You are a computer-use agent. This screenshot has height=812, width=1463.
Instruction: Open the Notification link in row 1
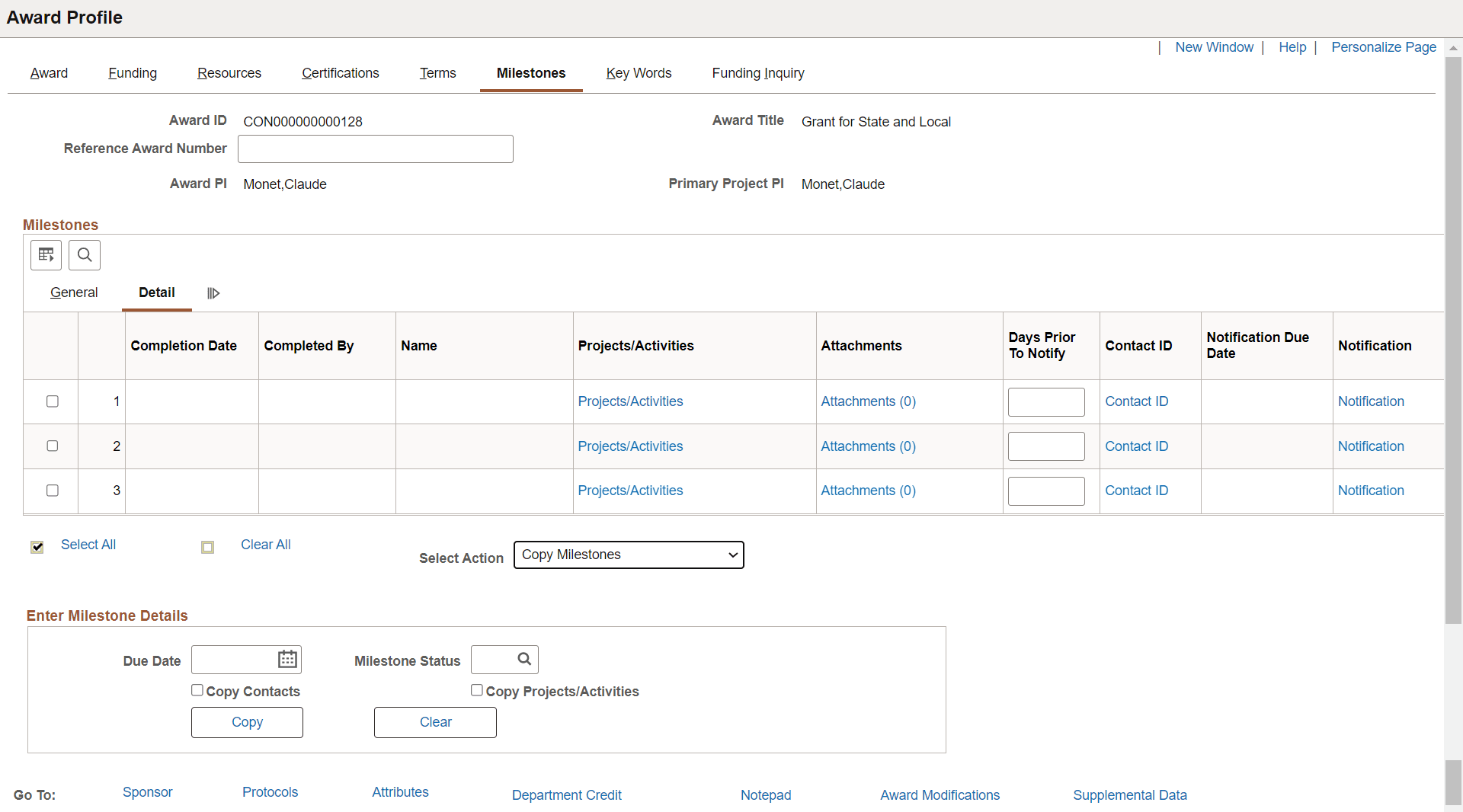[x=1371, y=401]
